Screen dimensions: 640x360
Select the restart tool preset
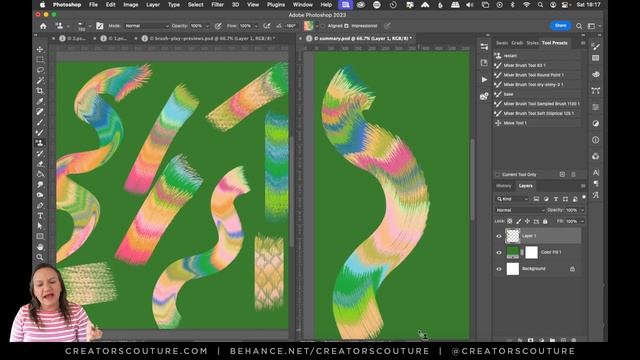[537, 56]
